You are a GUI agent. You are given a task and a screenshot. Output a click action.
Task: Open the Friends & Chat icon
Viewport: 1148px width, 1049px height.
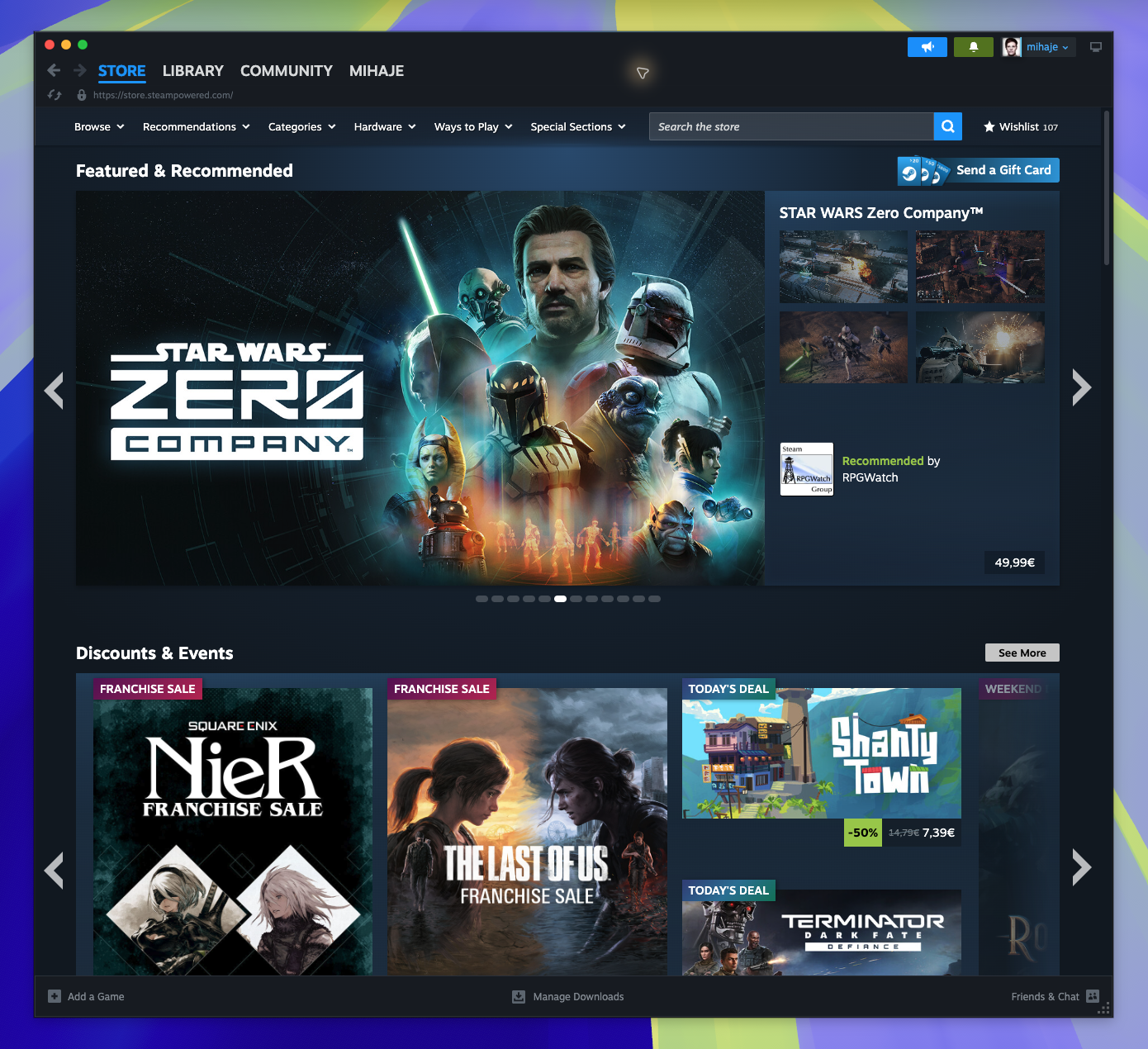pyautogui.click(x=1093, y=996)
